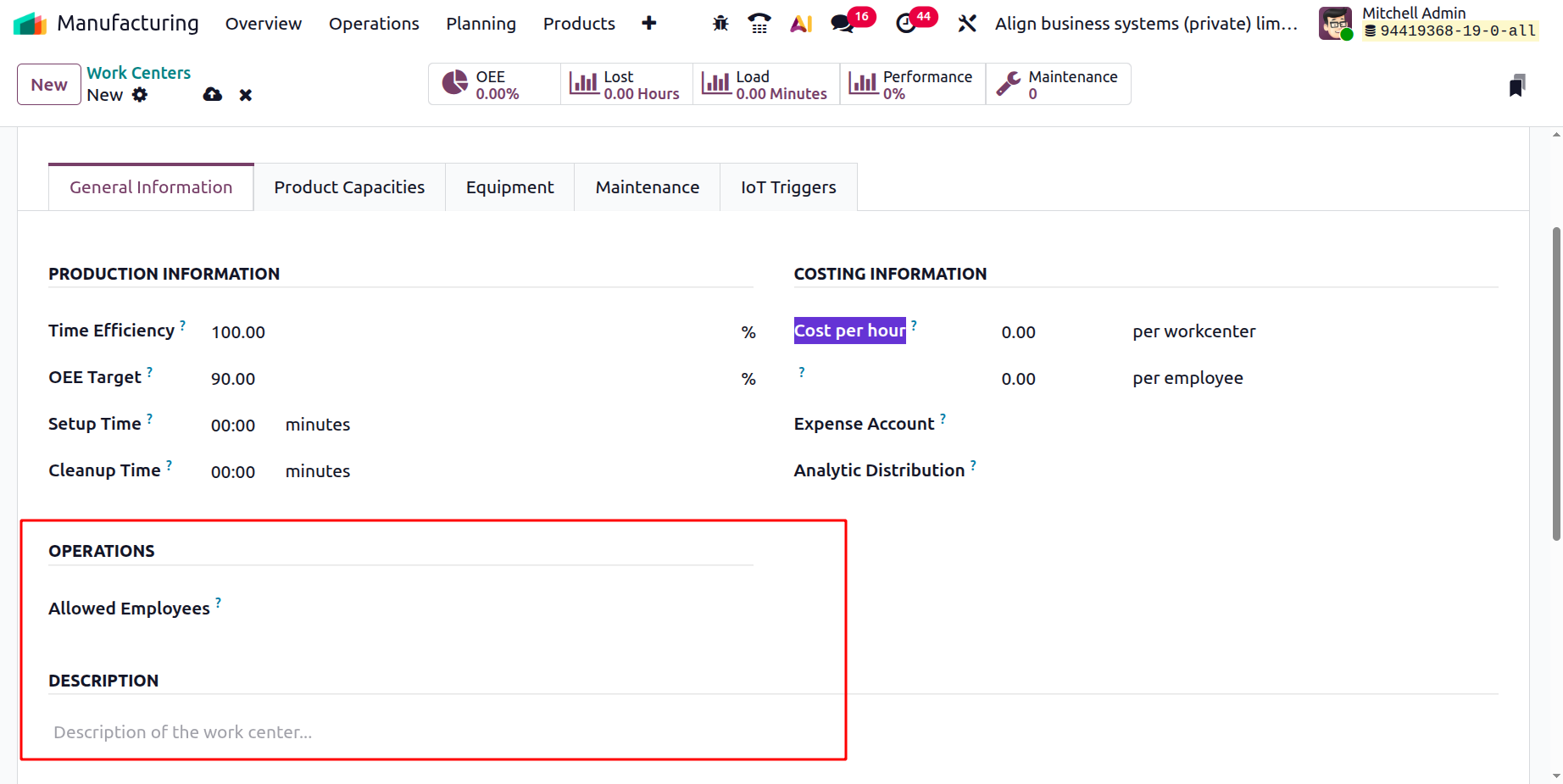Click the Manufacturing app logo icon
The height and width of the screenshot is (784, 1563).
click(31, 24)
